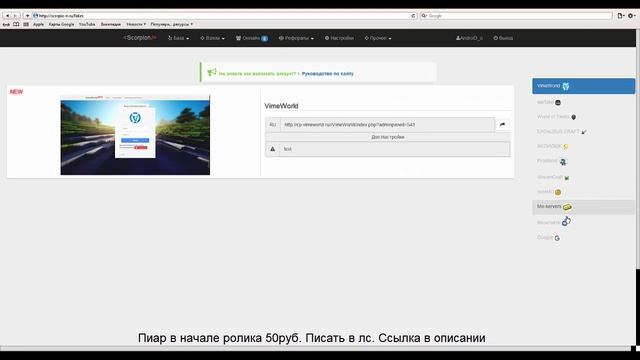This screenshot has height=360, width=640.
Task: Click the warning triangle icon
Action: coord(273,149)
